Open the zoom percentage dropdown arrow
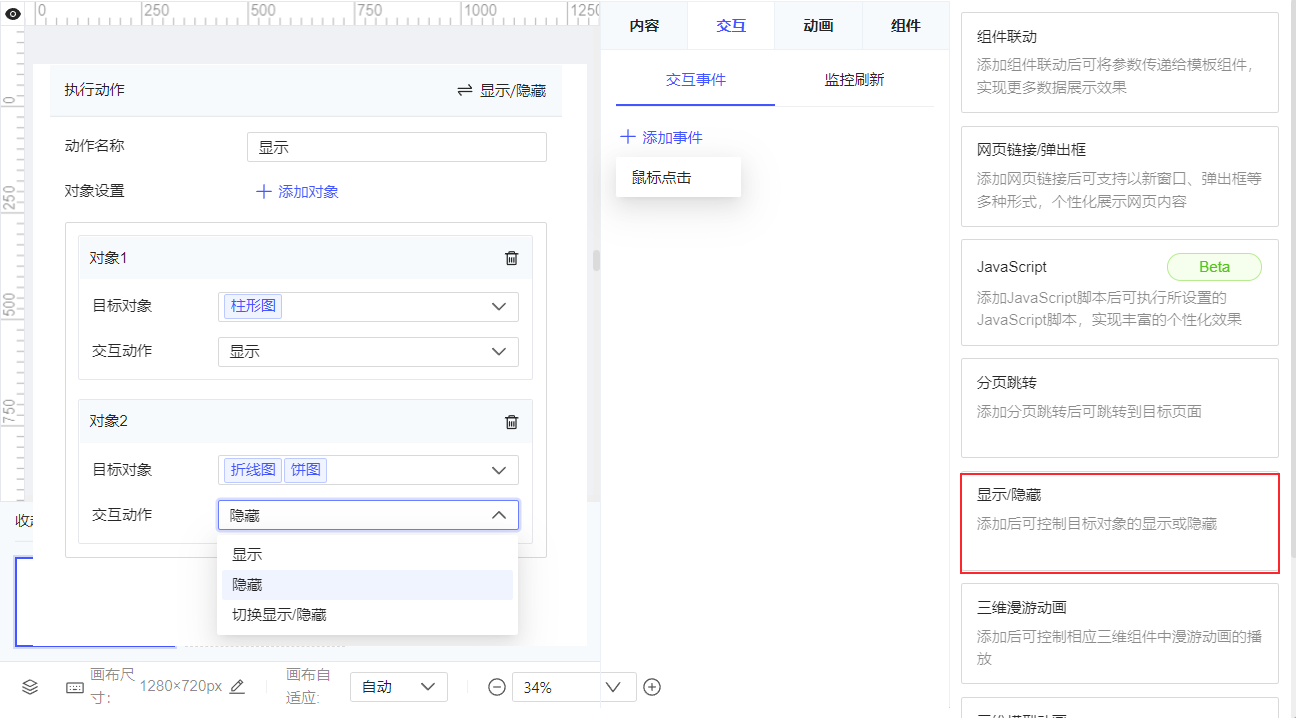Screen dimensions: 1296x718 point(614,687)
